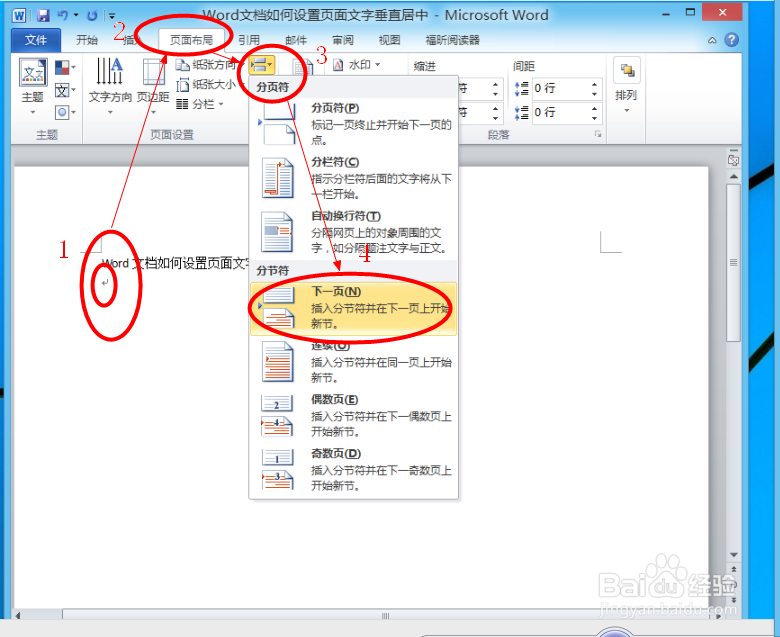Switch to the 引用 ribbon tab
780x637 pixels.
(249, 40)
